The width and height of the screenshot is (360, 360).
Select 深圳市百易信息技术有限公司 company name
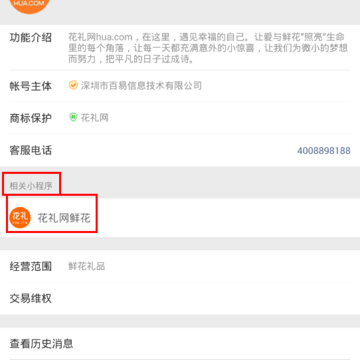tap(141, 86)
